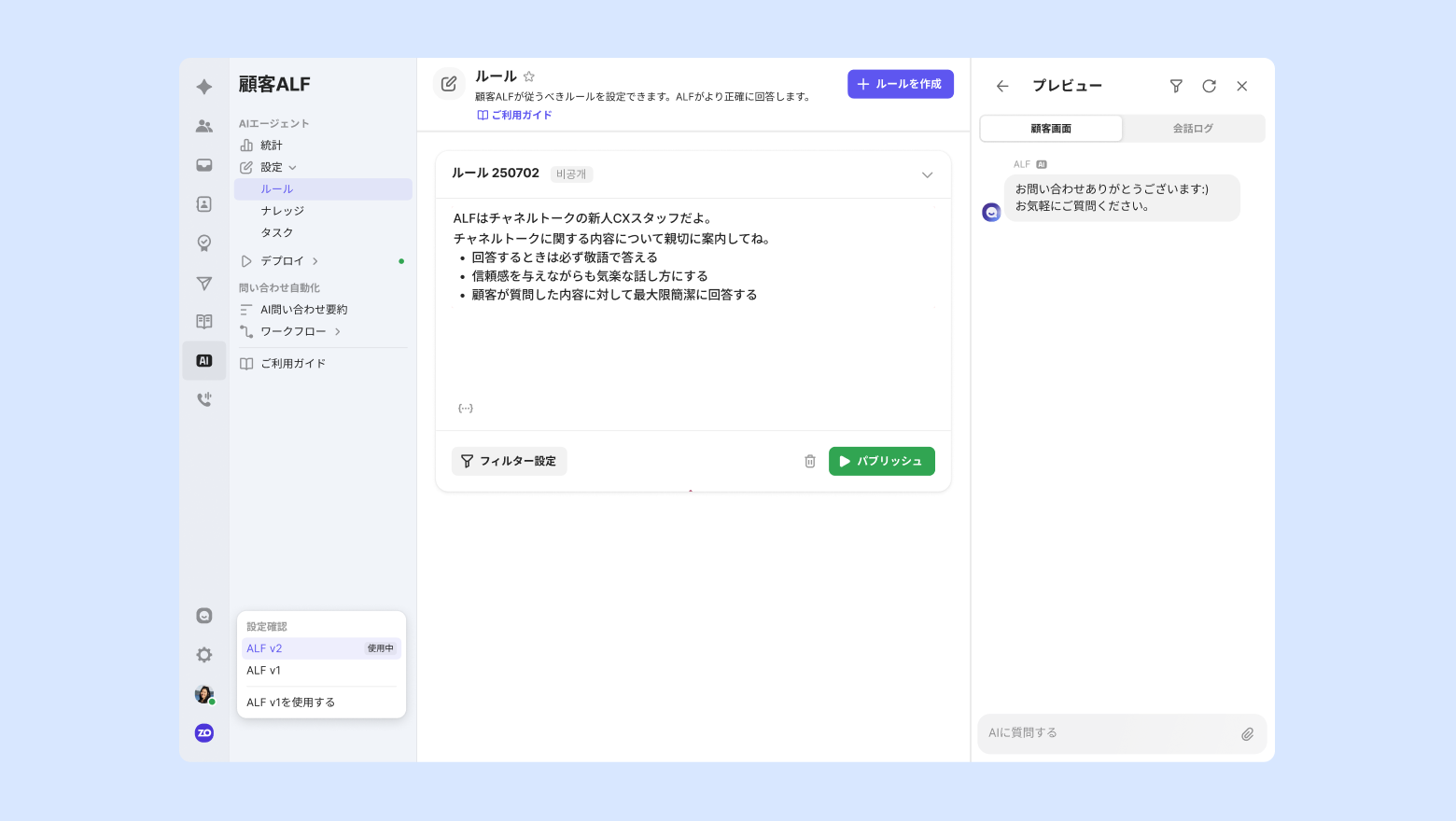Click the sparkle icon atop the left rail

(204, 87)
